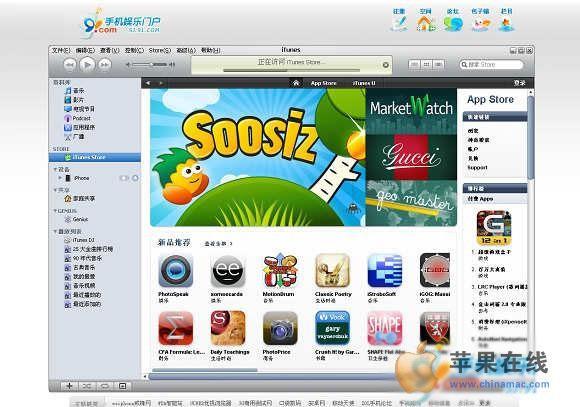The width and height of the screenshot is (580, 407).
Task: Open the CFA Formula app icon
Action: pyautogui.click(x=176, y=329)
